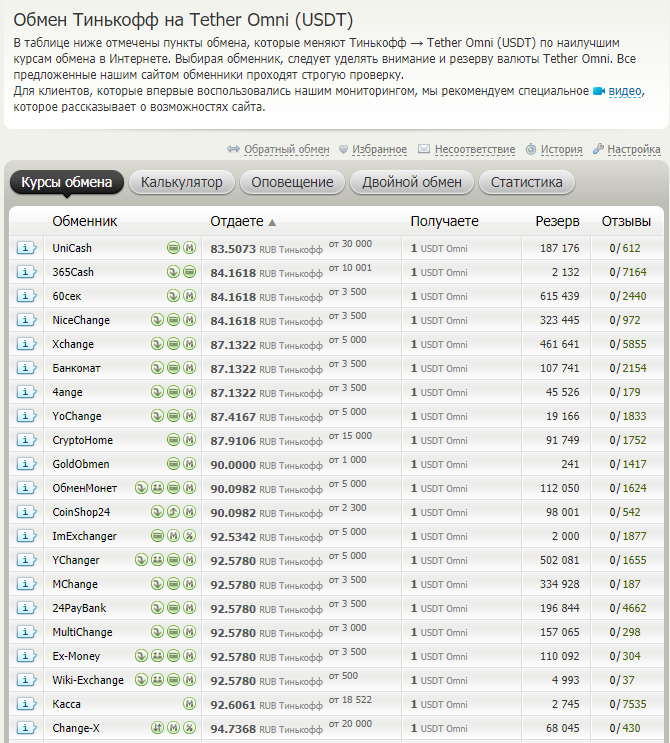Open info icon for GoldObmen row
The width and height of the screenshot is (670, 743).
point(27,464)
